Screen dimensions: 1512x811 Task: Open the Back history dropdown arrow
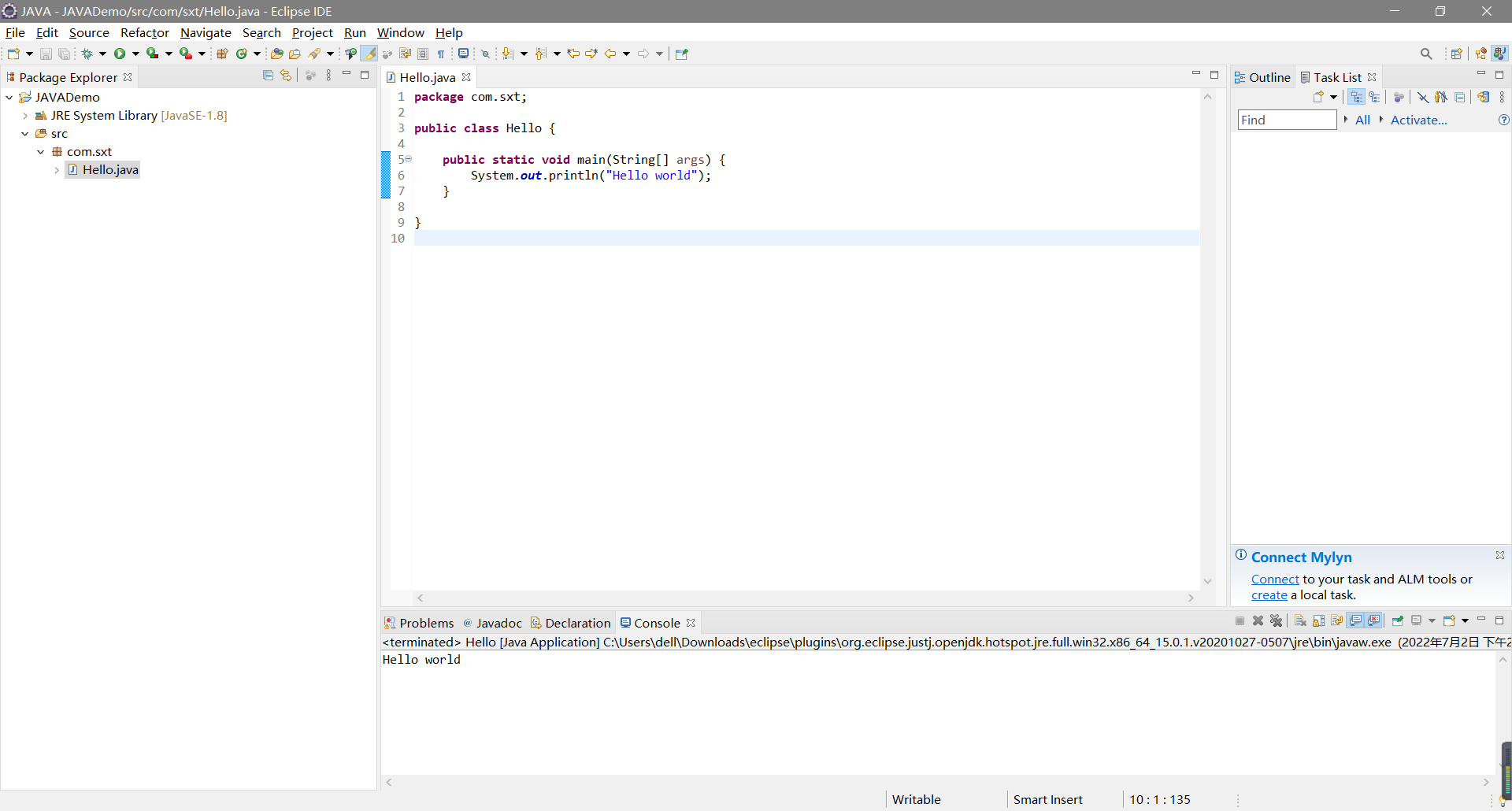[626, 54]
